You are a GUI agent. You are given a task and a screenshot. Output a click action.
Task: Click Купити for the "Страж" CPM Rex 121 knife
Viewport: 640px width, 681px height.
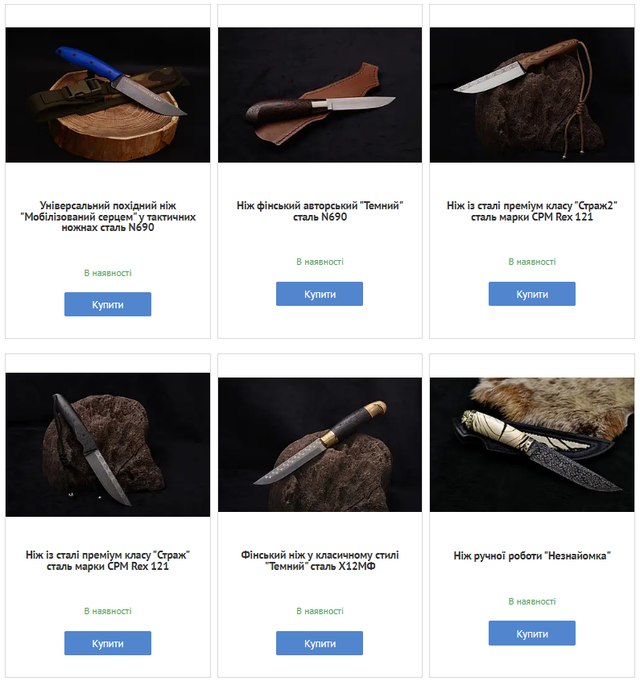point(108,643)
